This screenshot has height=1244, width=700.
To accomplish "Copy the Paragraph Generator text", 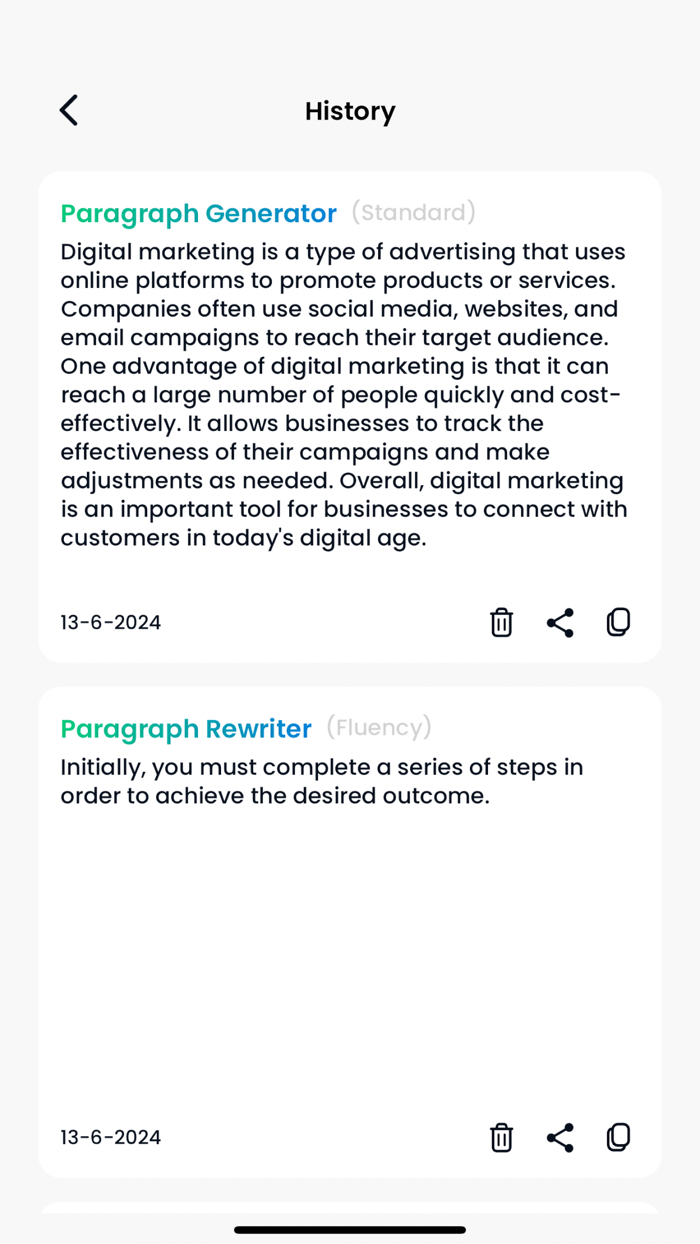I will coord(618,622).
